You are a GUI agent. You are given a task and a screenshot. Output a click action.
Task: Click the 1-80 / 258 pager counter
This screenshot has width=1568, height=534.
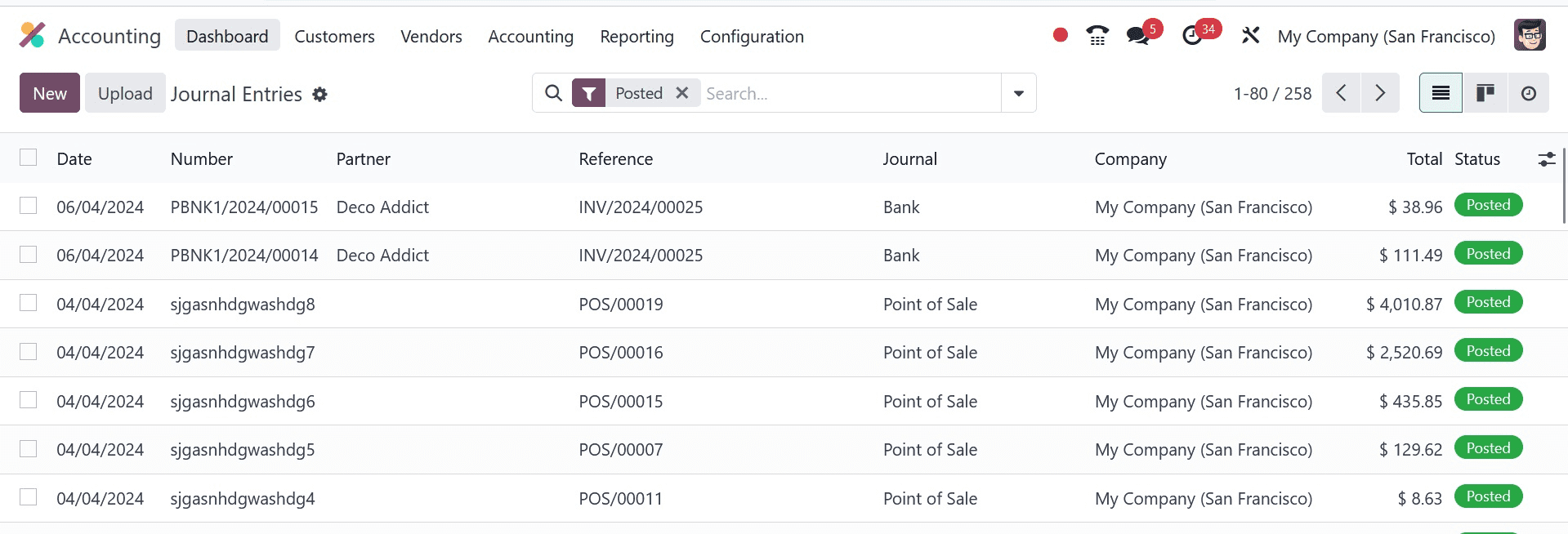pos(1272,93)
